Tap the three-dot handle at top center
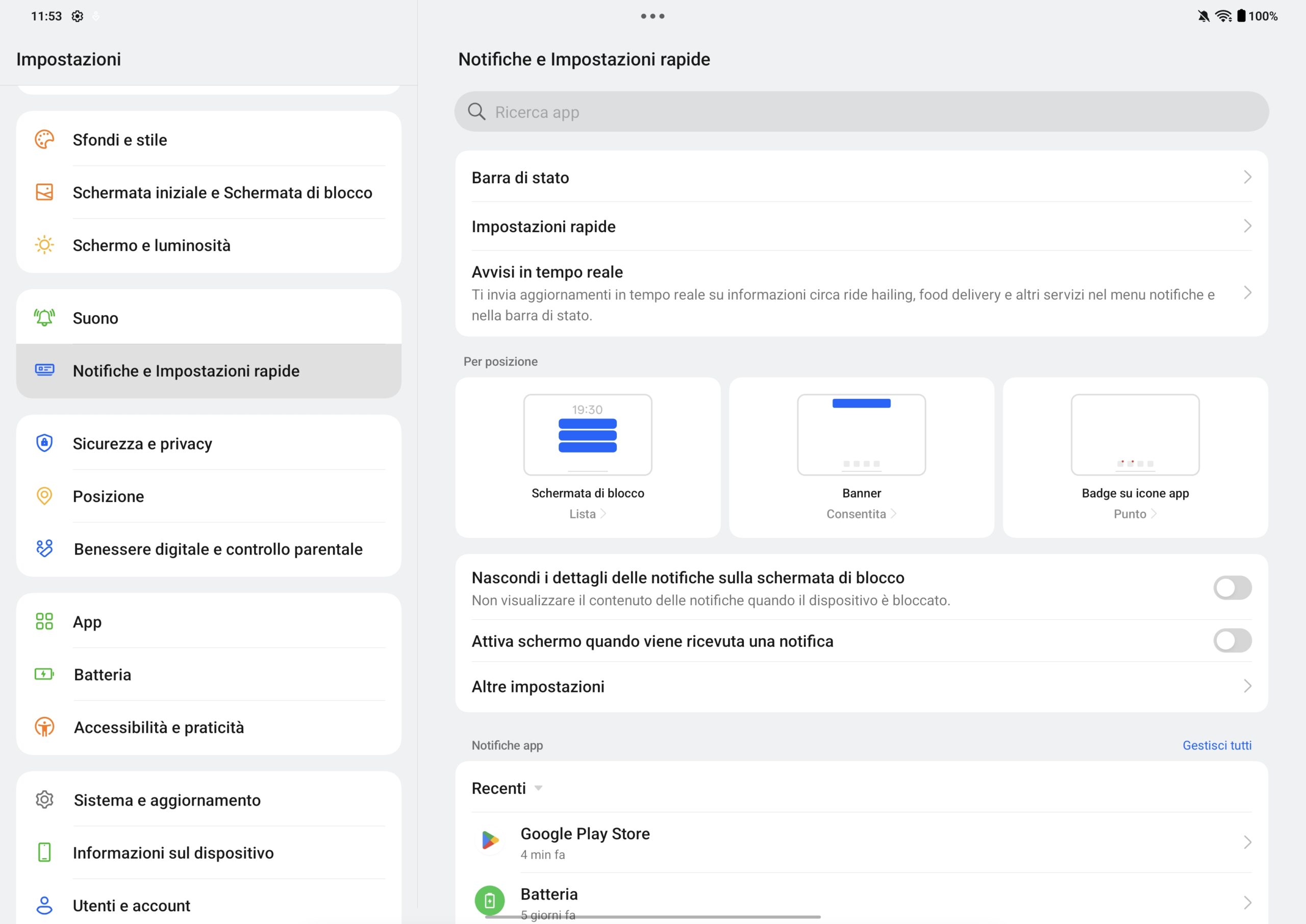Image resolution: width=1306 pixels, height=924 pixels. tap(652, 16)
